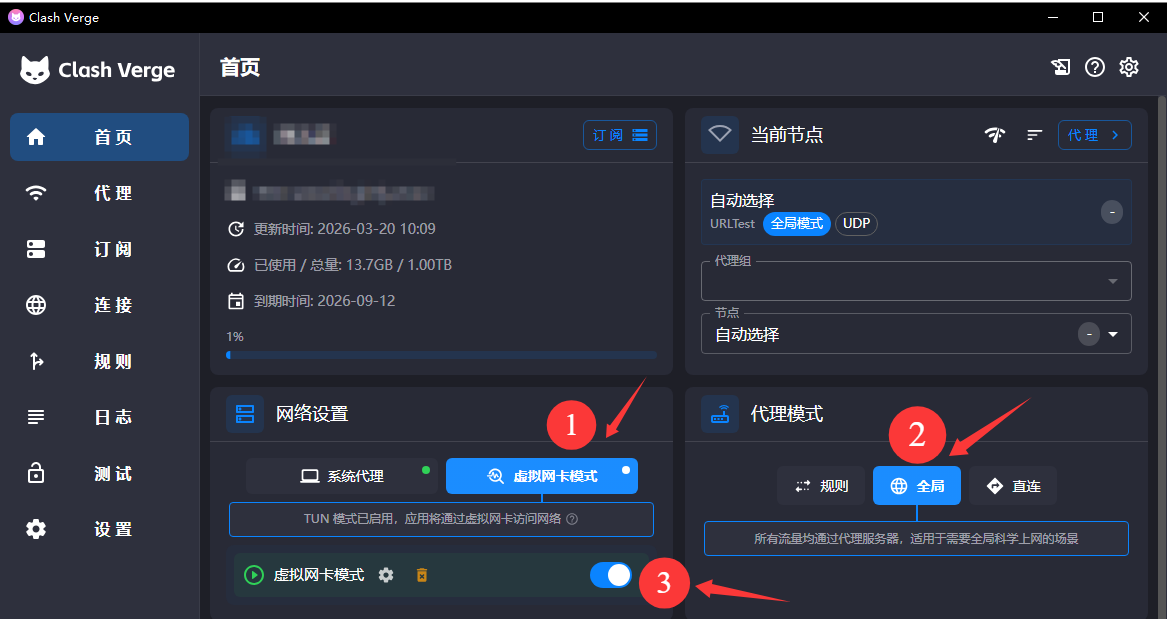Click the sort icon in current node card
1167x619 pixels.
coord(1035,135)
